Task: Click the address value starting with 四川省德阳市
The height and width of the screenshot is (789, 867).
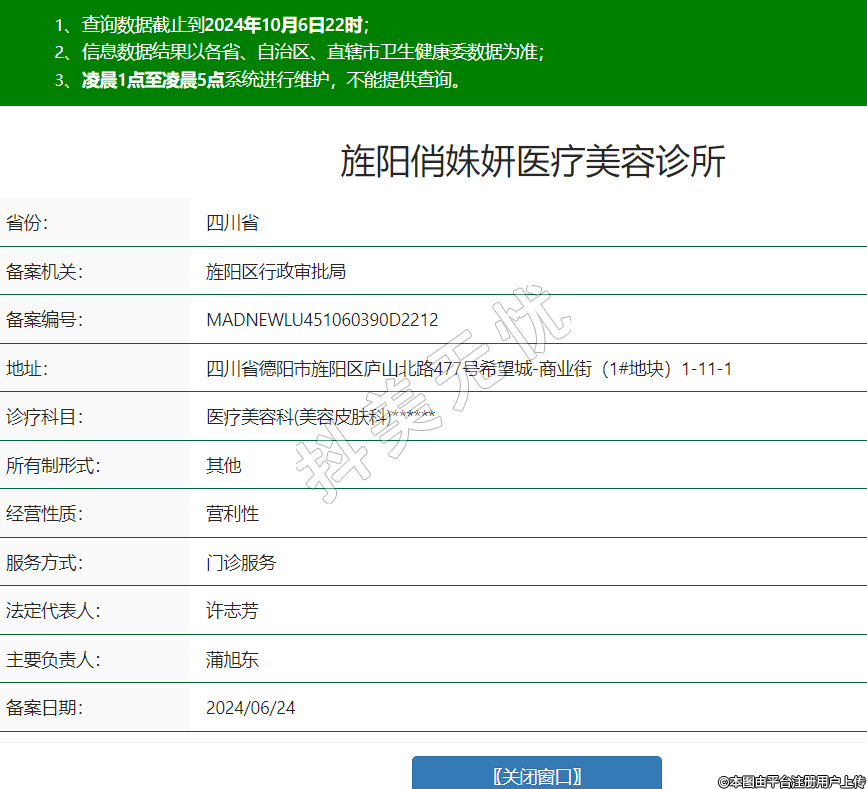Action: tap(469, 369)
